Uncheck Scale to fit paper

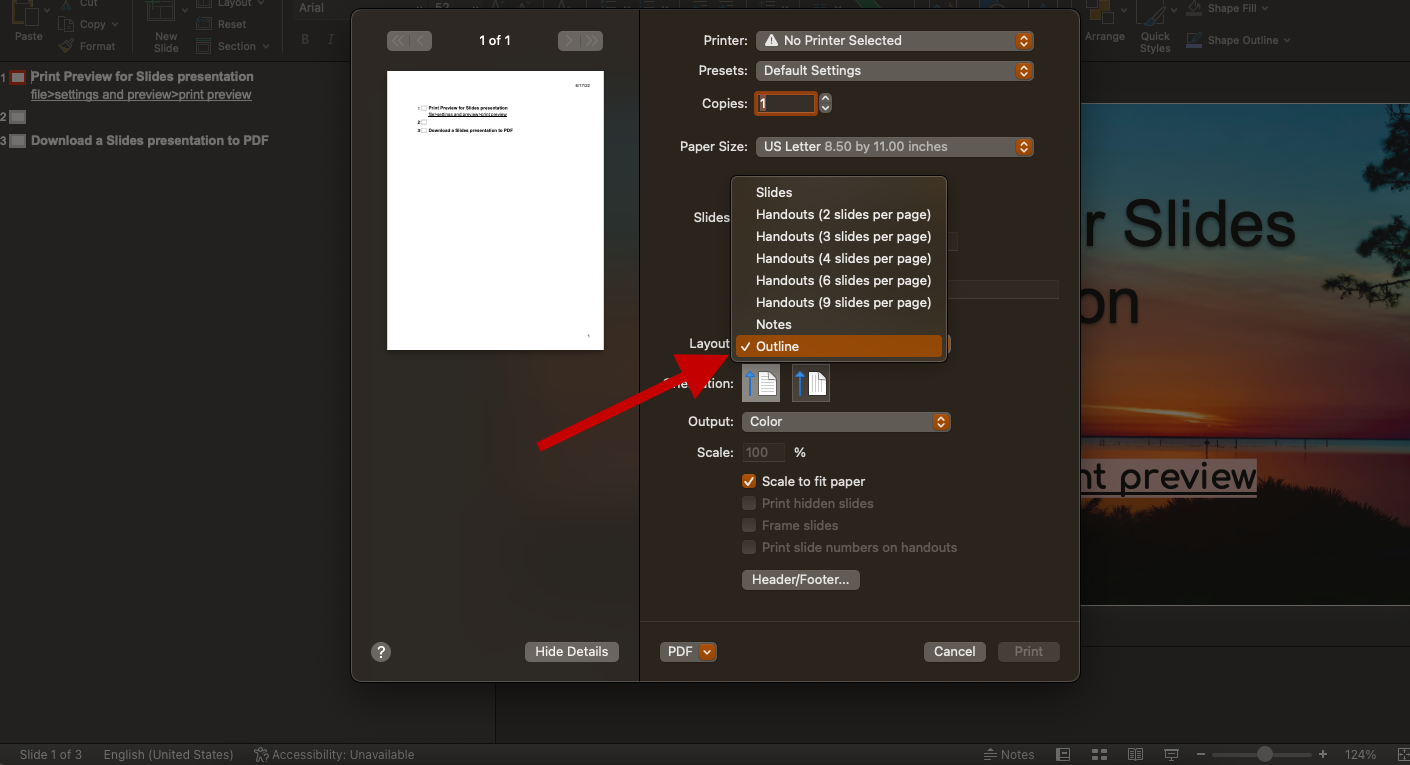point(749,481)
